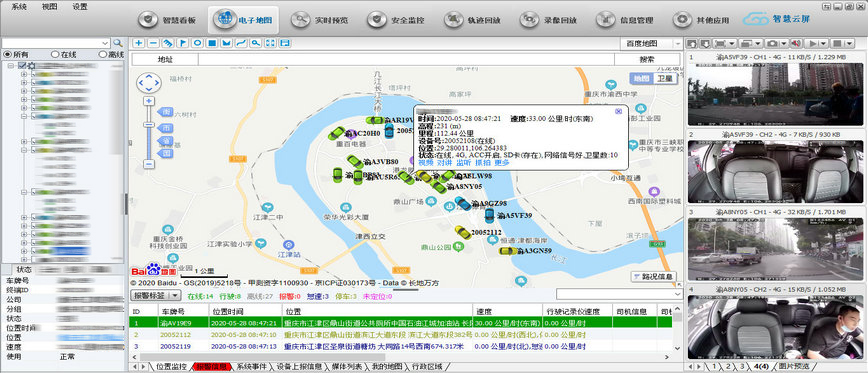This screenshot has height=373, width=868.
Task: Open the 安全监控 module
Action: (396, 20)
